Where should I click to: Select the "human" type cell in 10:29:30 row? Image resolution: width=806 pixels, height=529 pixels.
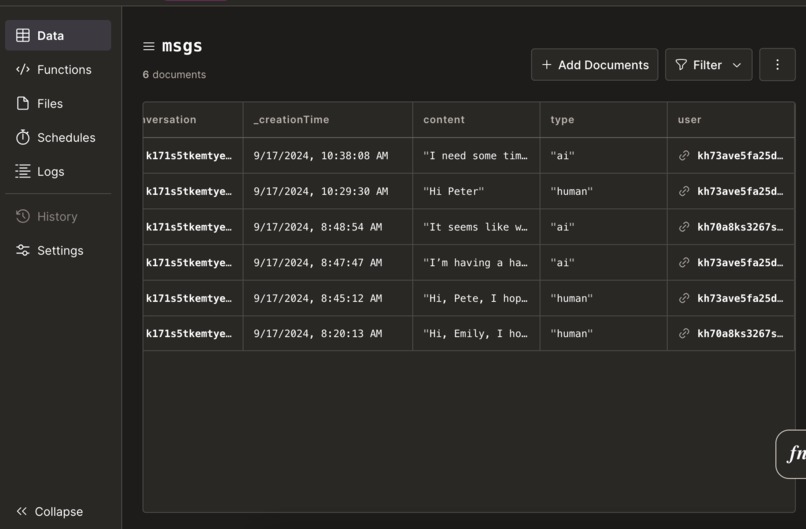[604, 191]
